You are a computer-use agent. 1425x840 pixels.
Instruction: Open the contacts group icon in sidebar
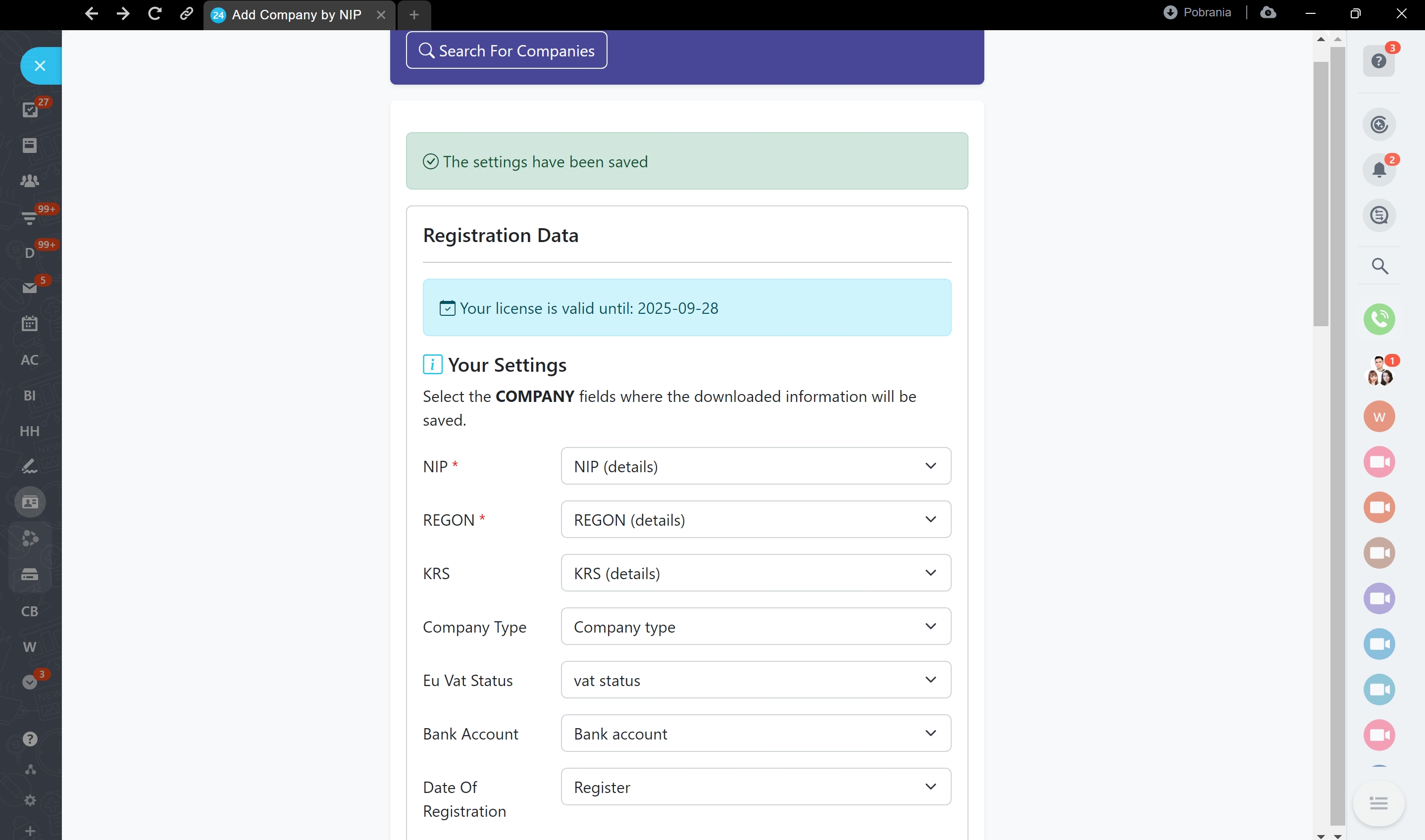(x=29, y=181)
